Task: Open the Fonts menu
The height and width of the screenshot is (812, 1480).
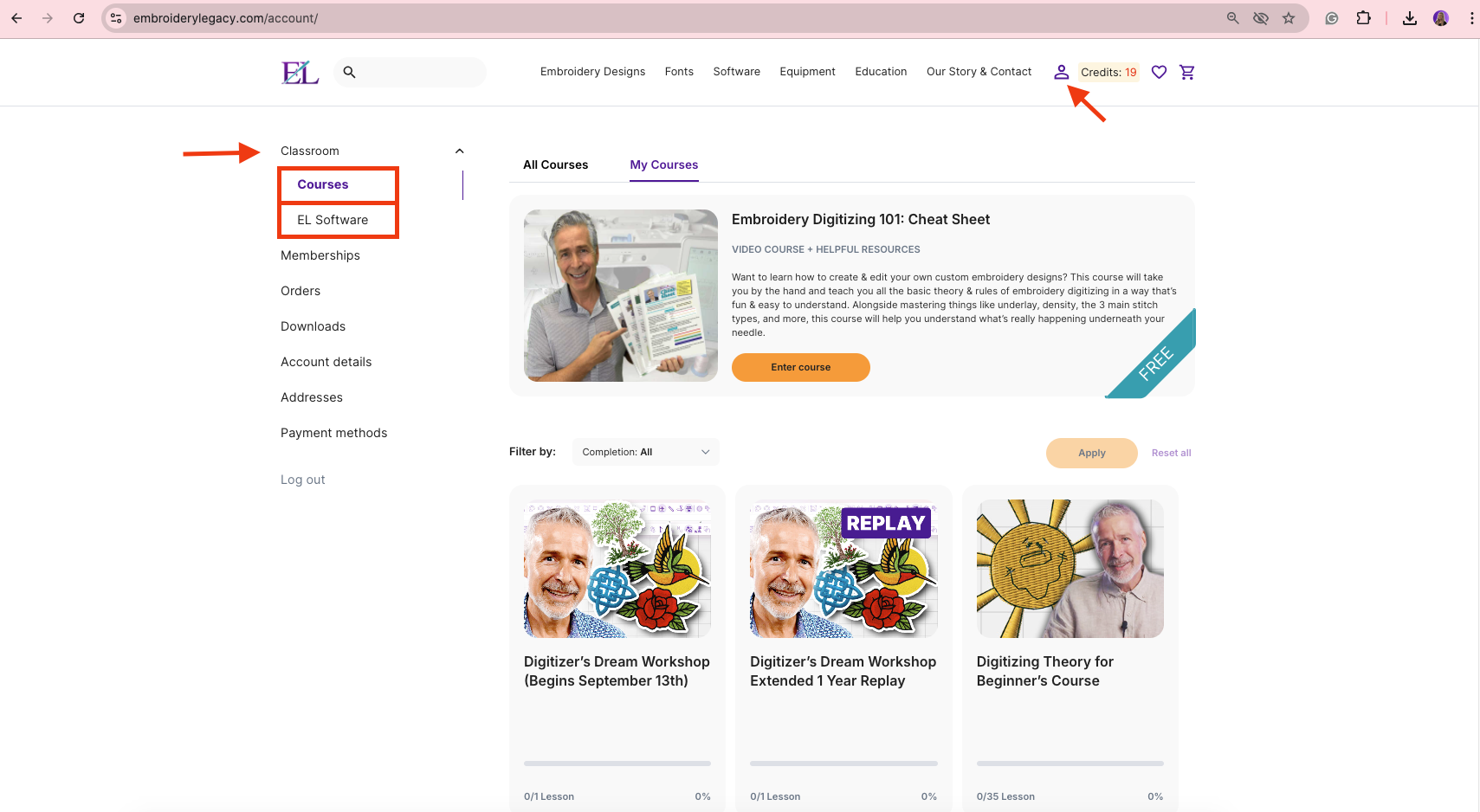Action: pos(679,72)
